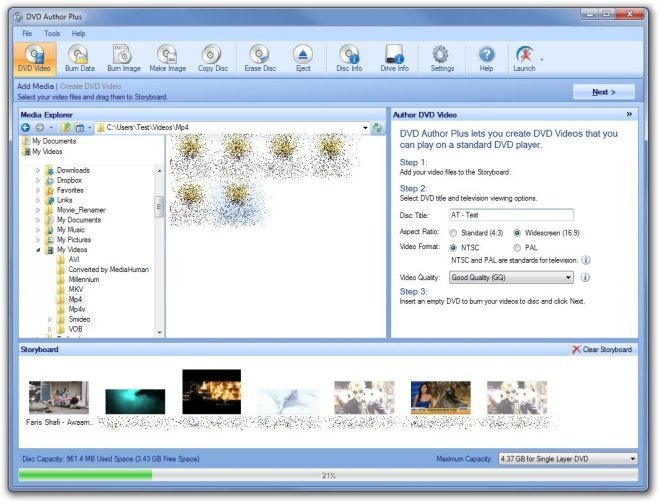Go forward in Media Explorer
660x503 pixels.
click(40, 128)
